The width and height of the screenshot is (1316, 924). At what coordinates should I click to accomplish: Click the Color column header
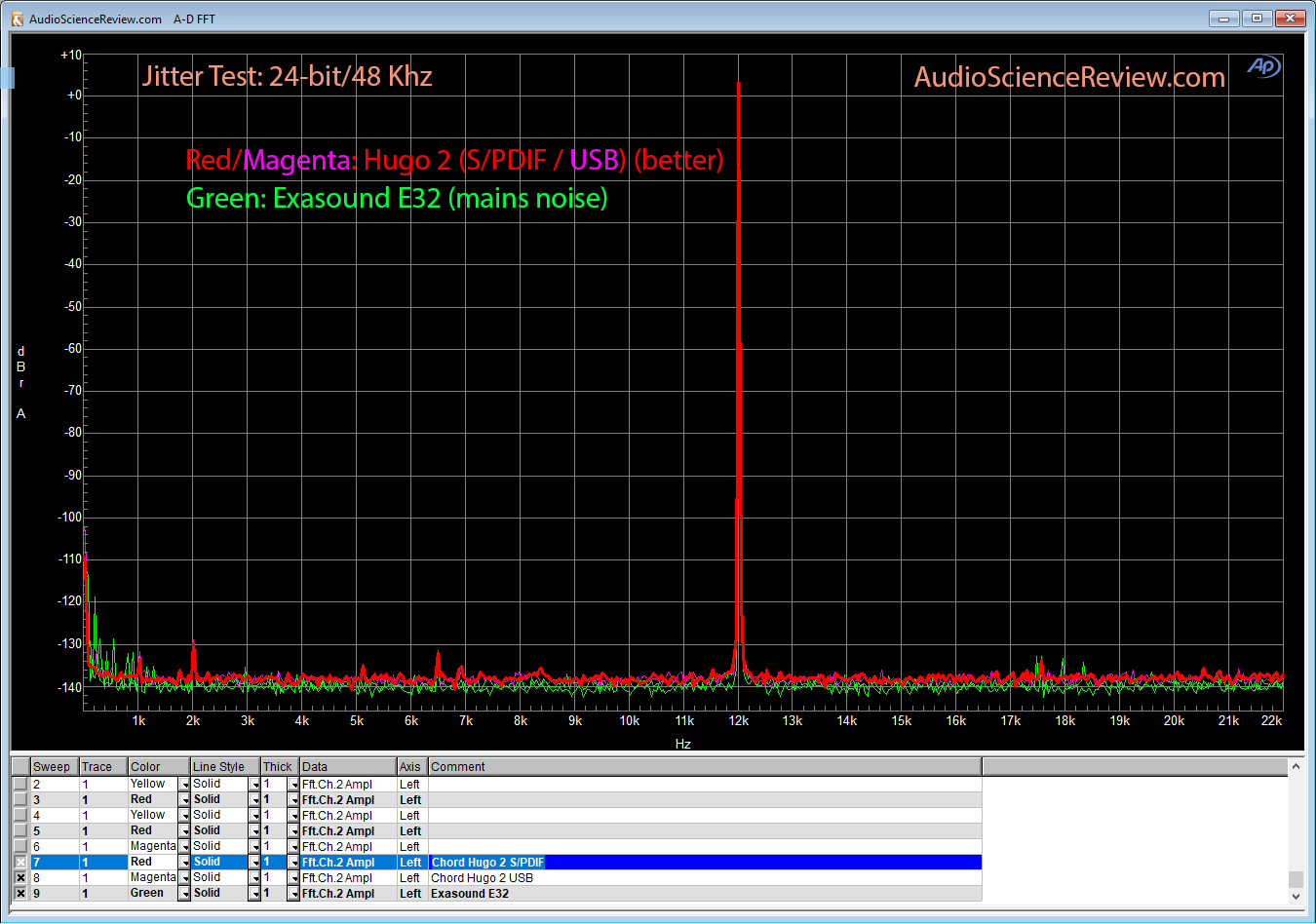click(159, 767)
